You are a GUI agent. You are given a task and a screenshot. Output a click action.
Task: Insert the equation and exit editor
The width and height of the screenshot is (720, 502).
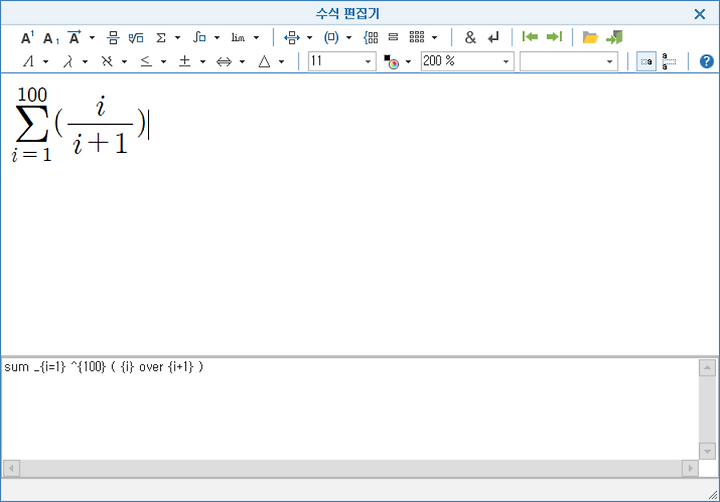click(x=614, y=37)
